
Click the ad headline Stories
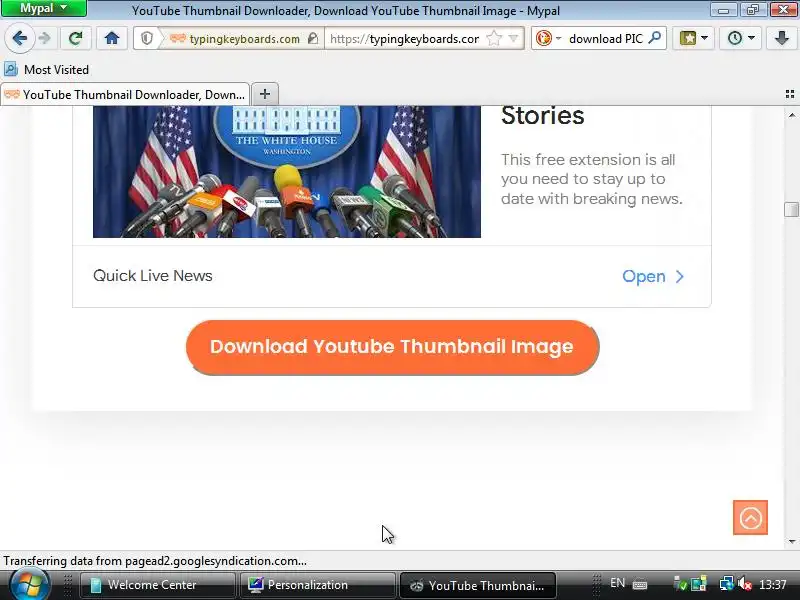tap(542, 115)
